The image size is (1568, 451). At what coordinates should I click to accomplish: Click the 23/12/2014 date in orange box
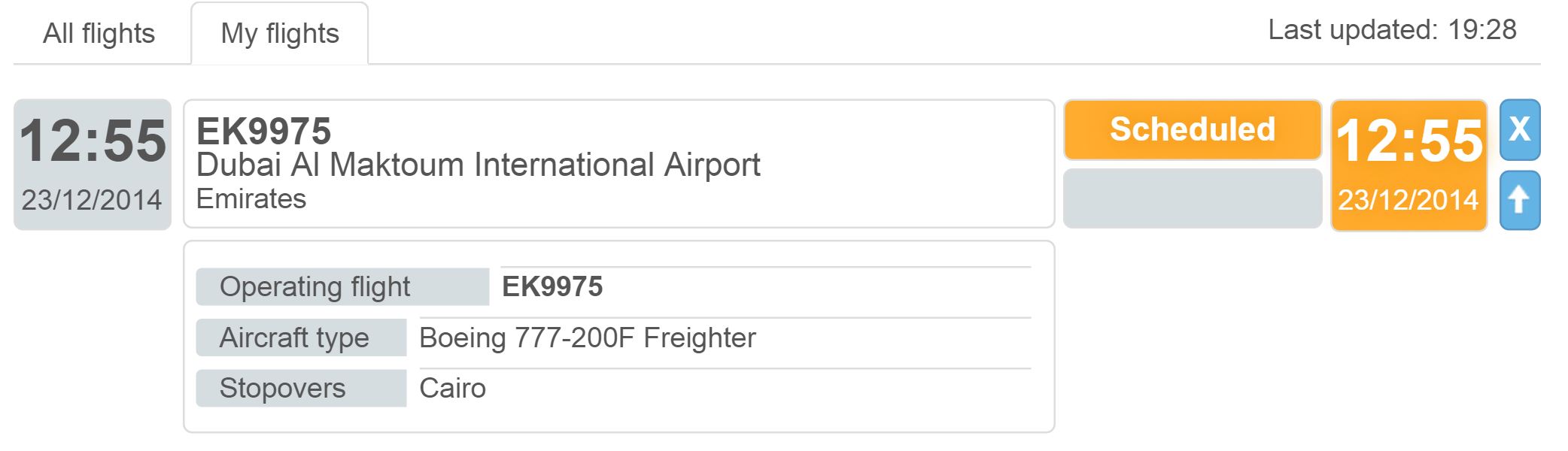point(1408,200)
